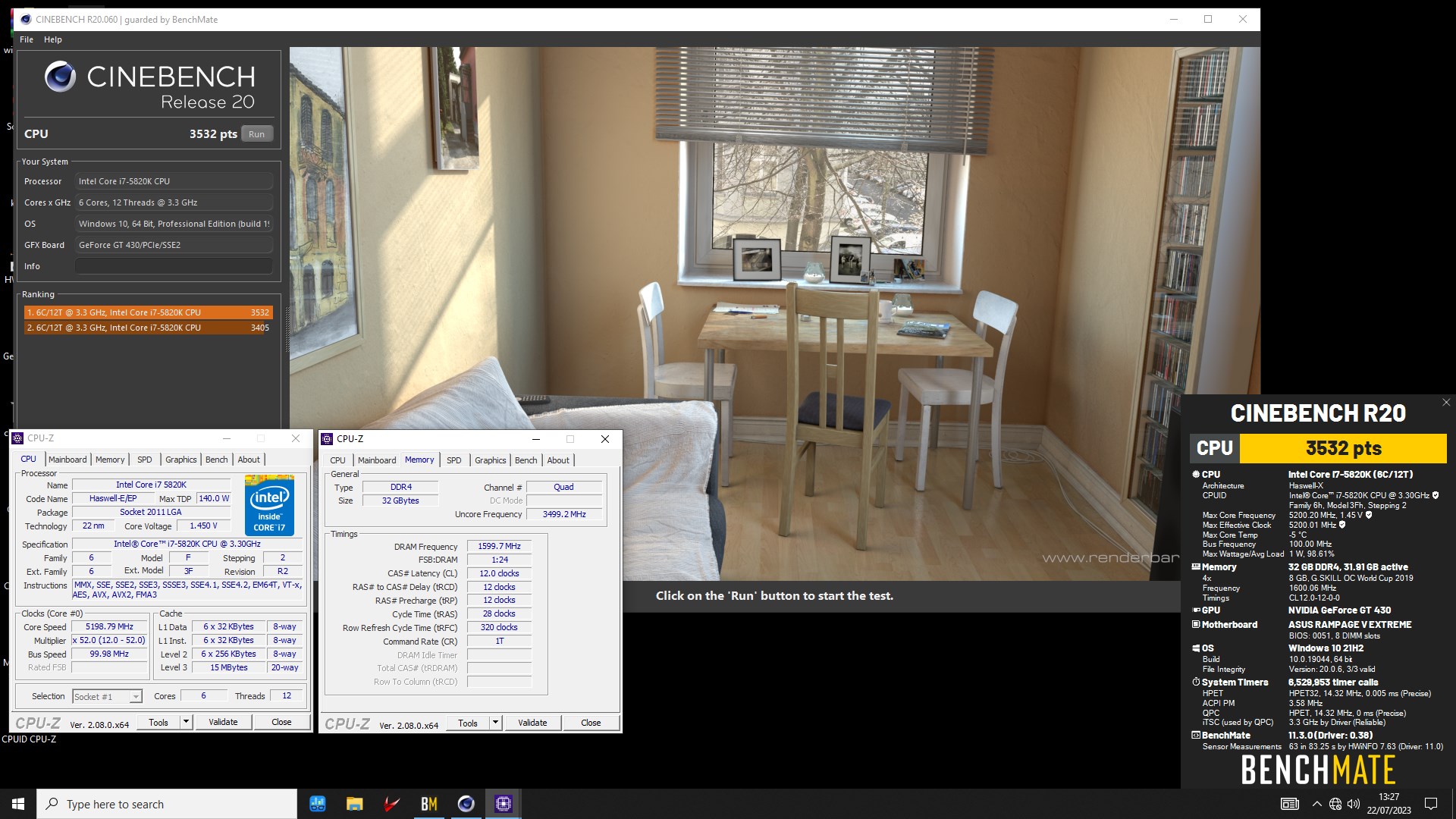
Task: Open the Help menu in Cinebench
Action: (53, 39)
